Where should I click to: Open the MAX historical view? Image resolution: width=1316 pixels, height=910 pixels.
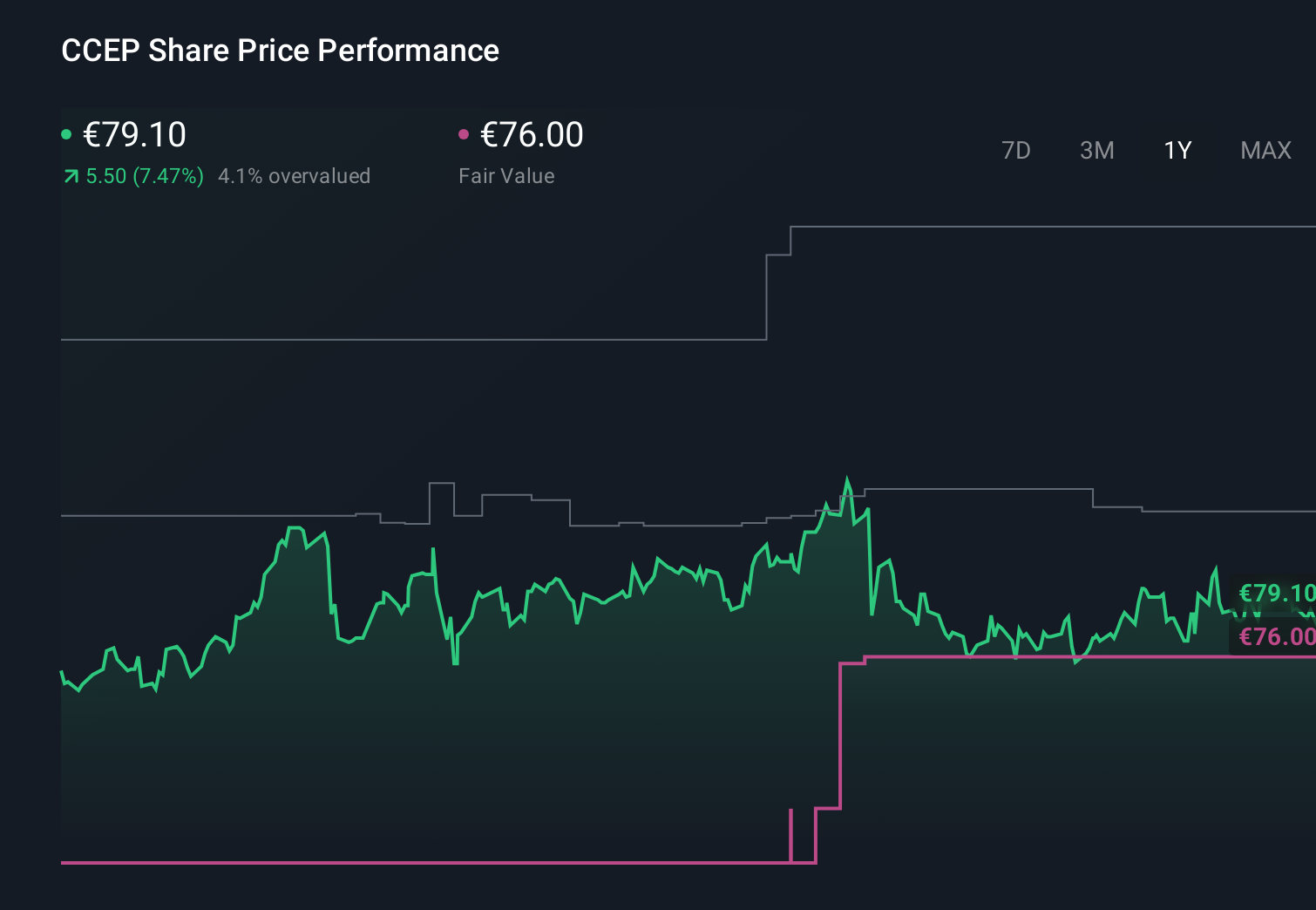(x=1265, y=150)
